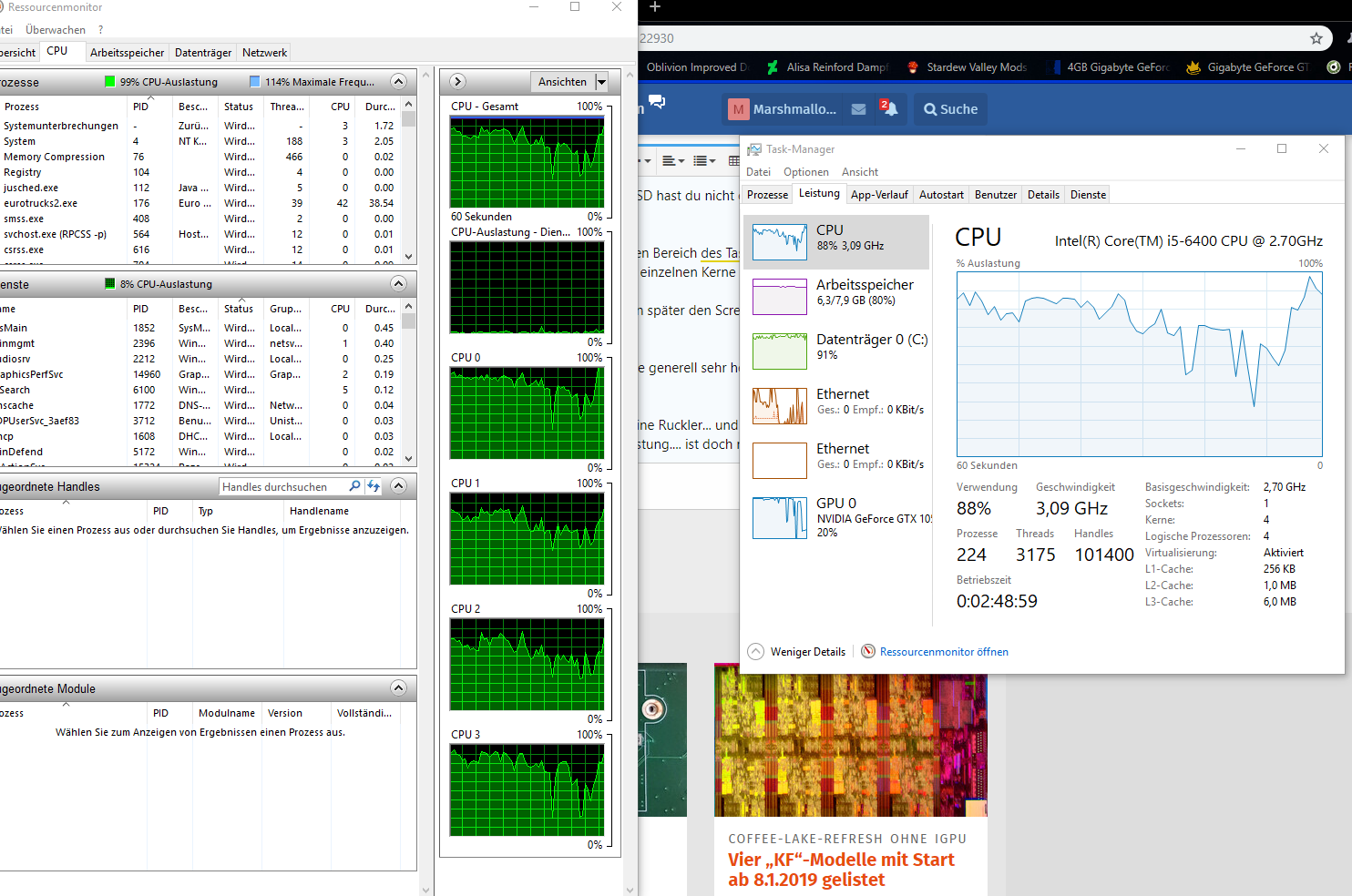The height and width of the screenshot is (896, 1352).
Task: Select the Memory Compression process row
Action: [200, 157]
